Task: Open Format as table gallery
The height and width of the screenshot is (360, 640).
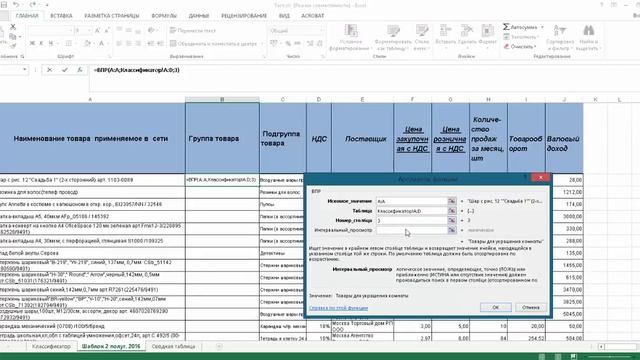Action: [x=393, y=38]
